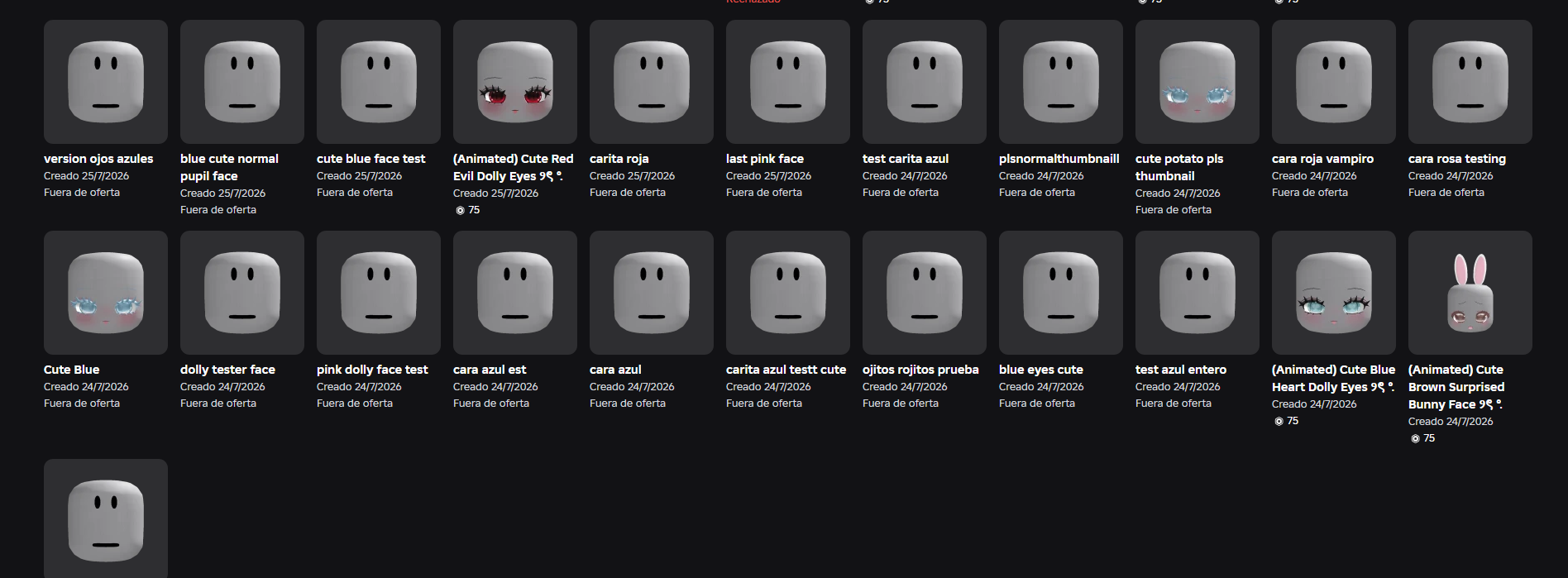Open the 'cara azul' head thumbnail
This screenshot has width=1568, height=578.
(652, 293)
